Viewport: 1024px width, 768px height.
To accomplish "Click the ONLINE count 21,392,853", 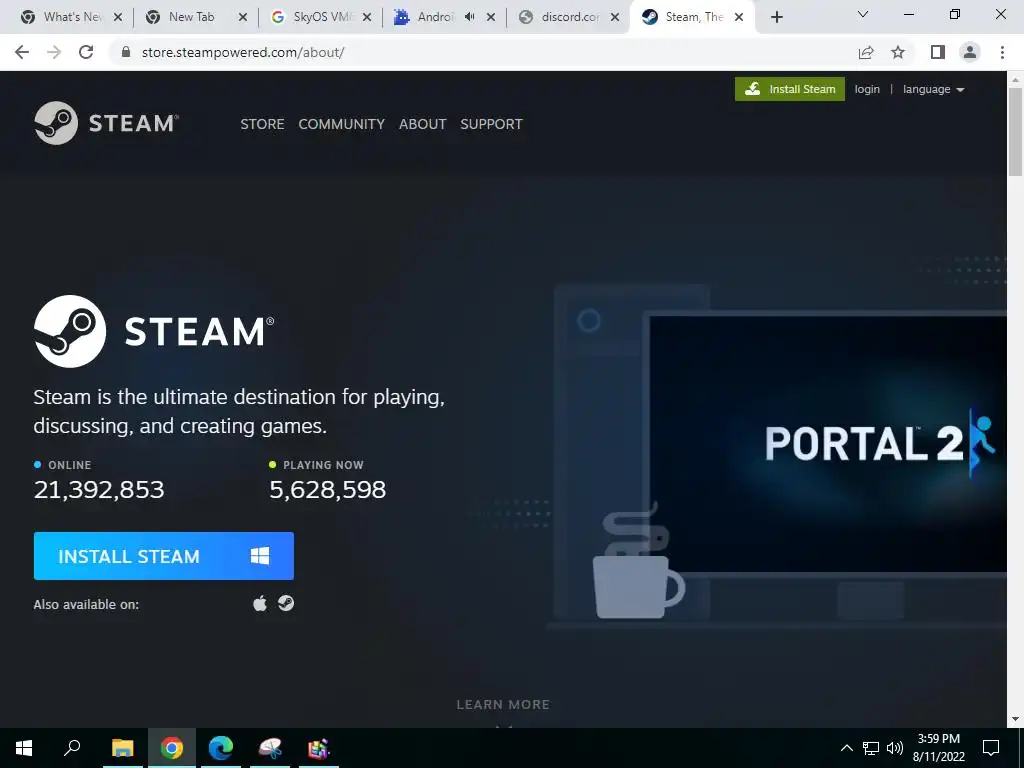I will [99, 489].
